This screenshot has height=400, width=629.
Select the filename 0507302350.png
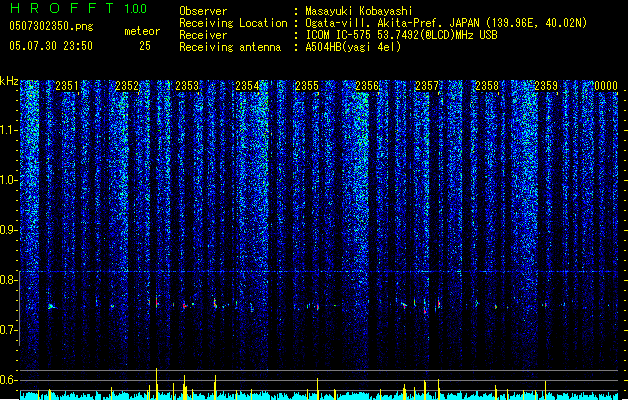pyautogui.click(x=51, y=26)
